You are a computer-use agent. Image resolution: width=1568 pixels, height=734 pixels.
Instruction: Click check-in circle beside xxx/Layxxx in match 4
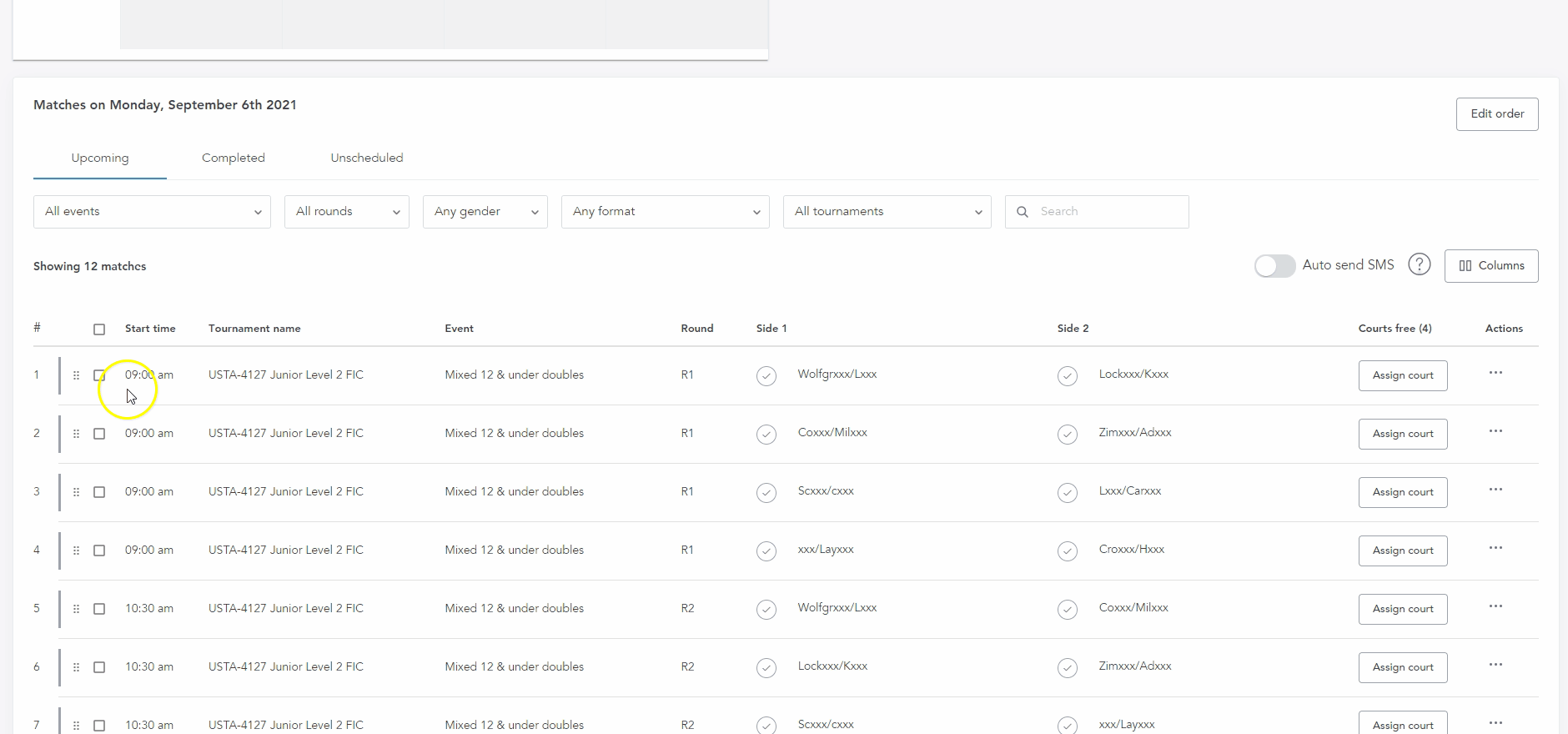pos(766,551)
